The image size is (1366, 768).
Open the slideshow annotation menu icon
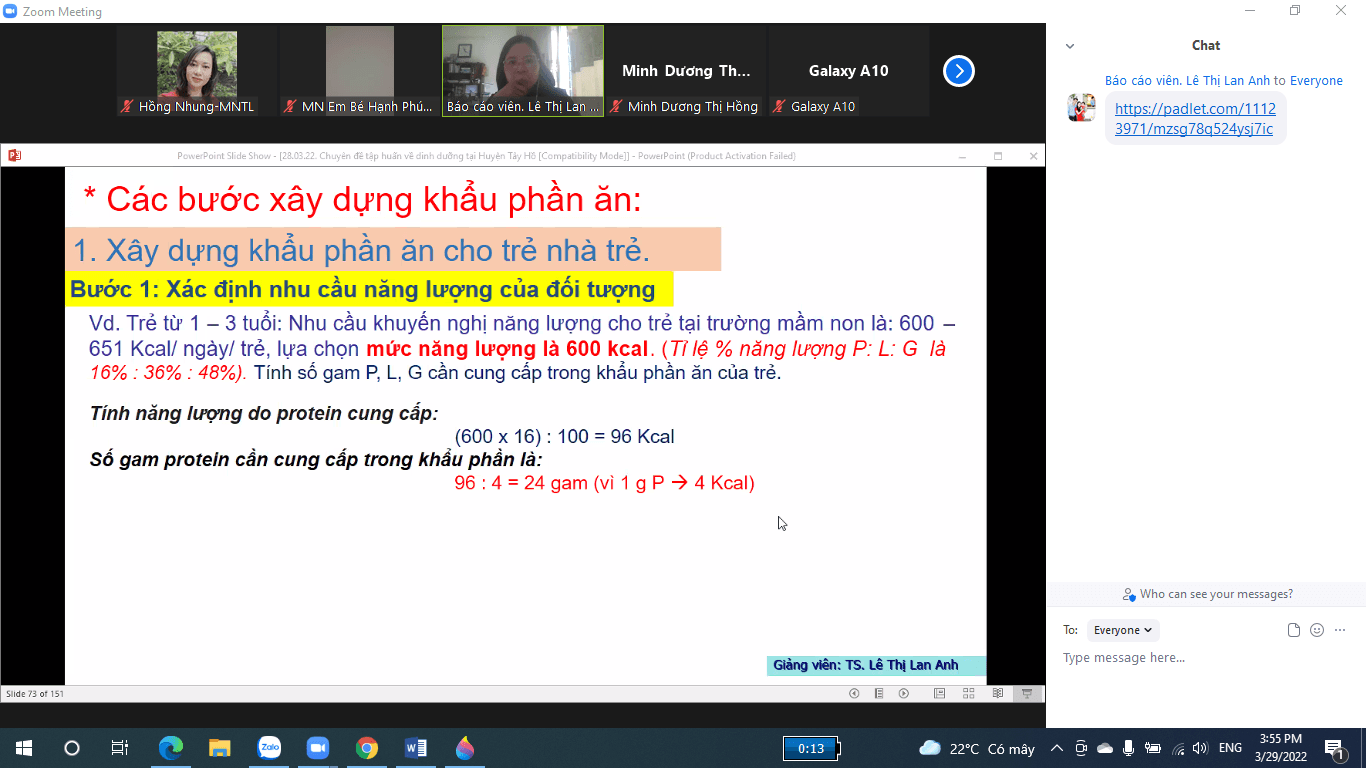[x=879, y=693]
